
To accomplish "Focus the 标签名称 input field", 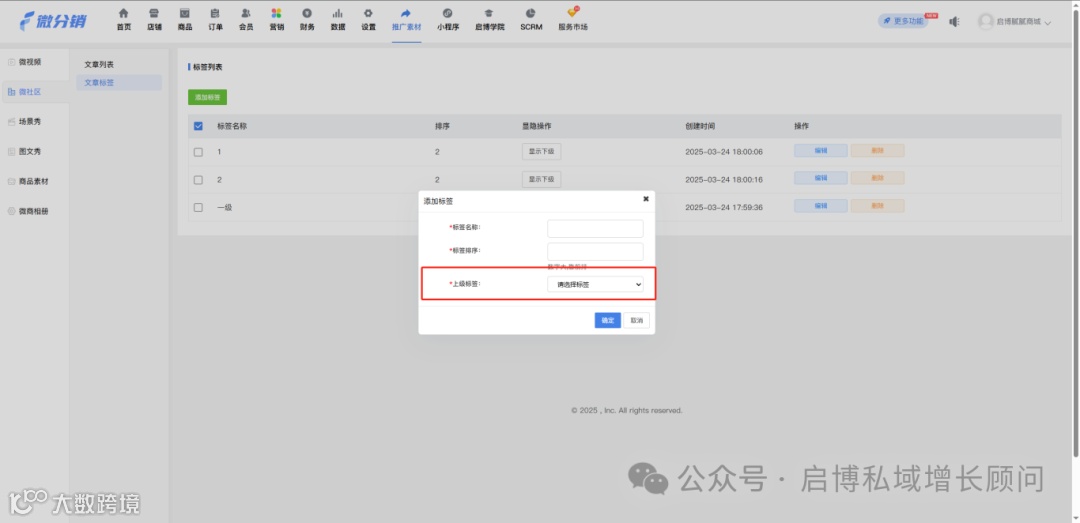I will (595, 228).
